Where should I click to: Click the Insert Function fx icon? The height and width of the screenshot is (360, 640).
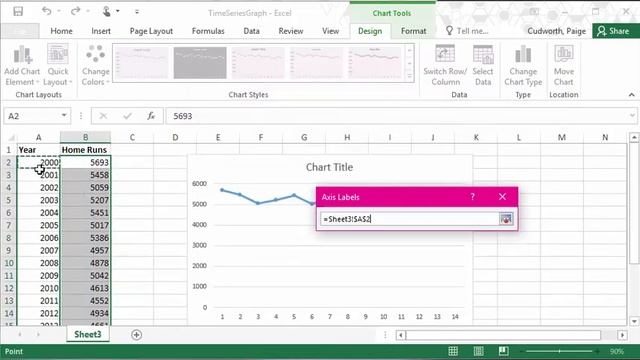[151, 116]
